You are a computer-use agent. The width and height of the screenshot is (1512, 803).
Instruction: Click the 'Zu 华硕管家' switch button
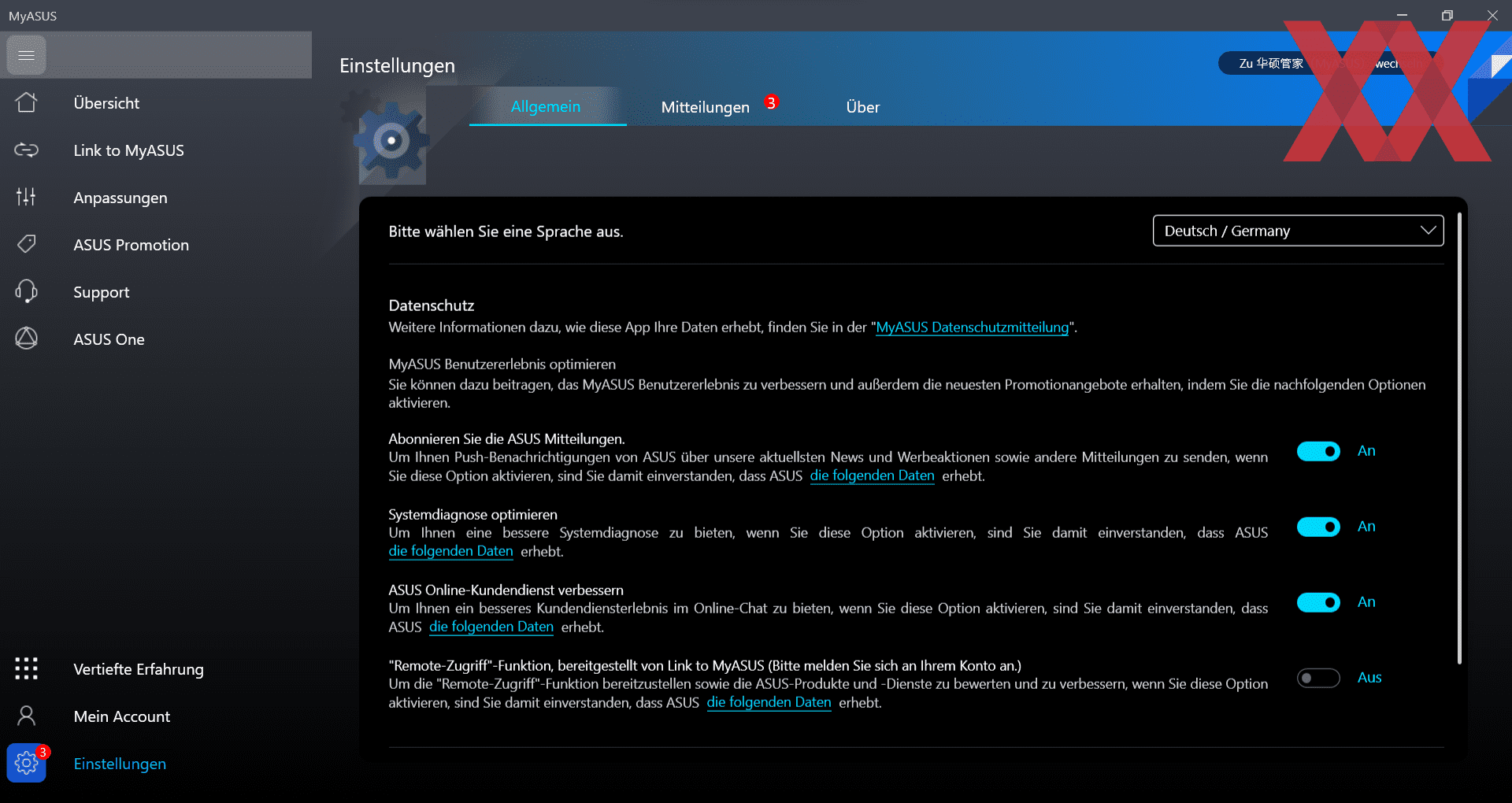coord(1331,64)
